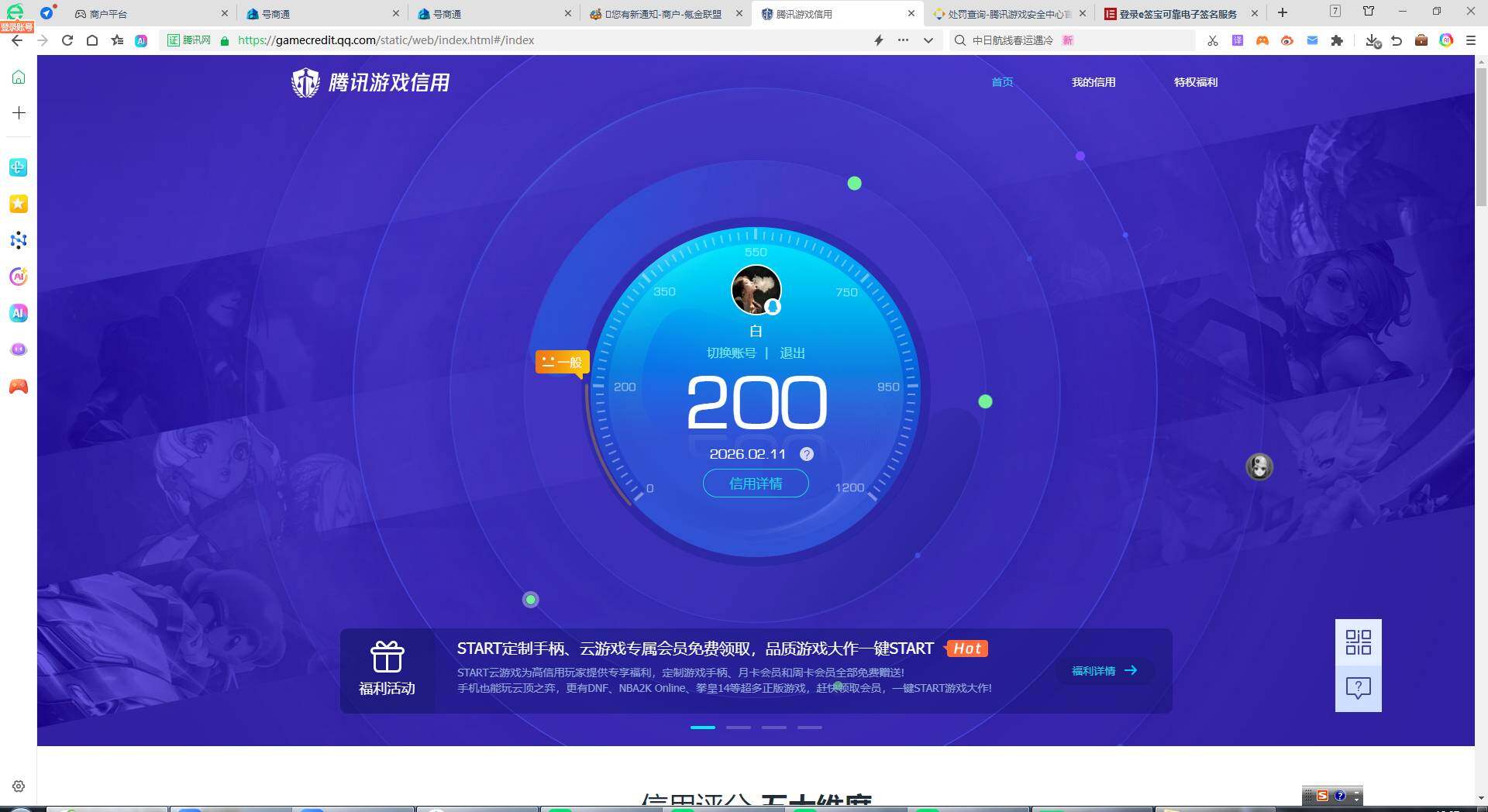This screenshot has height=812, width=1488.
Task: Open the address bar dropdown arrow
Action: coord(928,40)
